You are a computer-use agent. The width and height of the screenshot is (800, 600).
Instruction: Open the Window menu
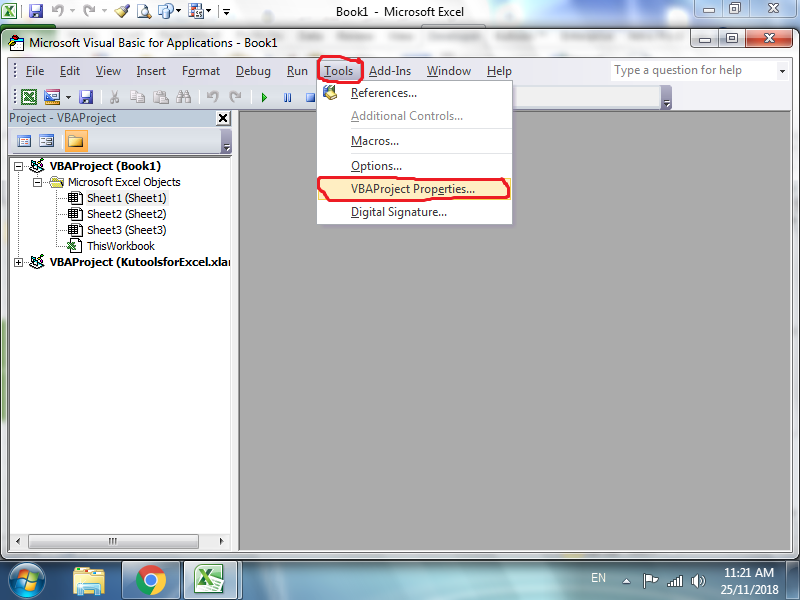click(449, 71)
